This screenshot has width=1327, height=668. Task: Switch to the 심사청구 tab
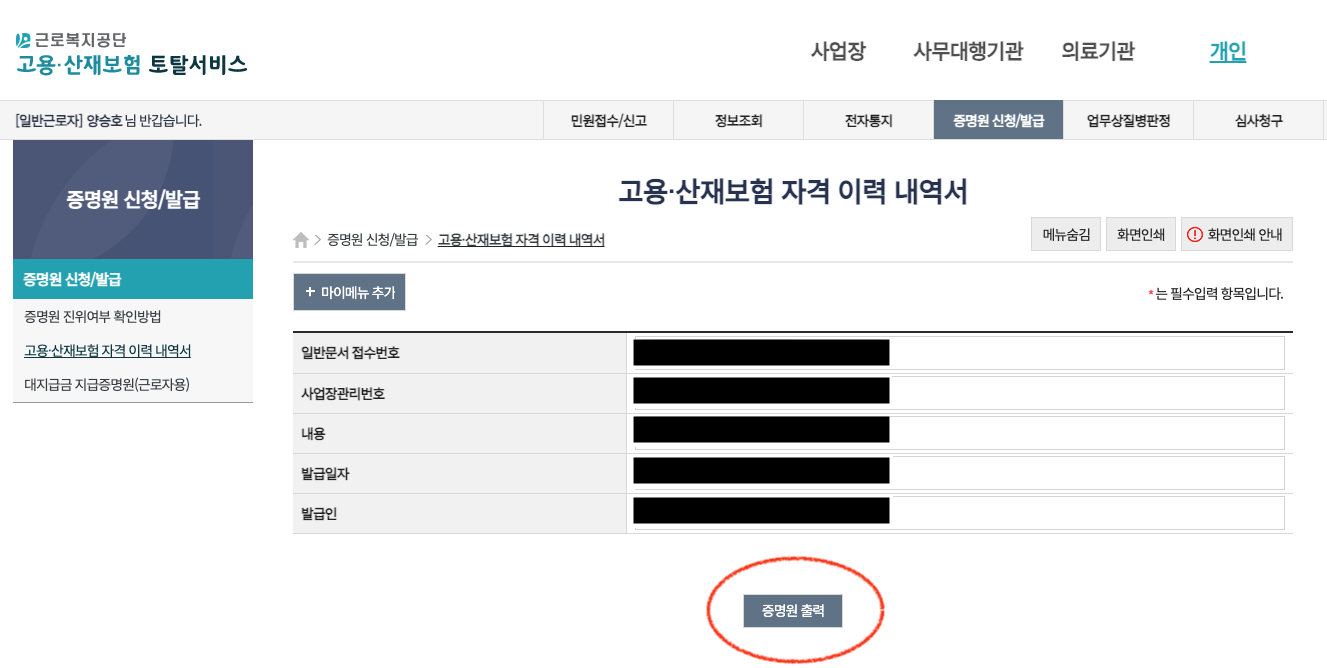(x=1258, y=119)
